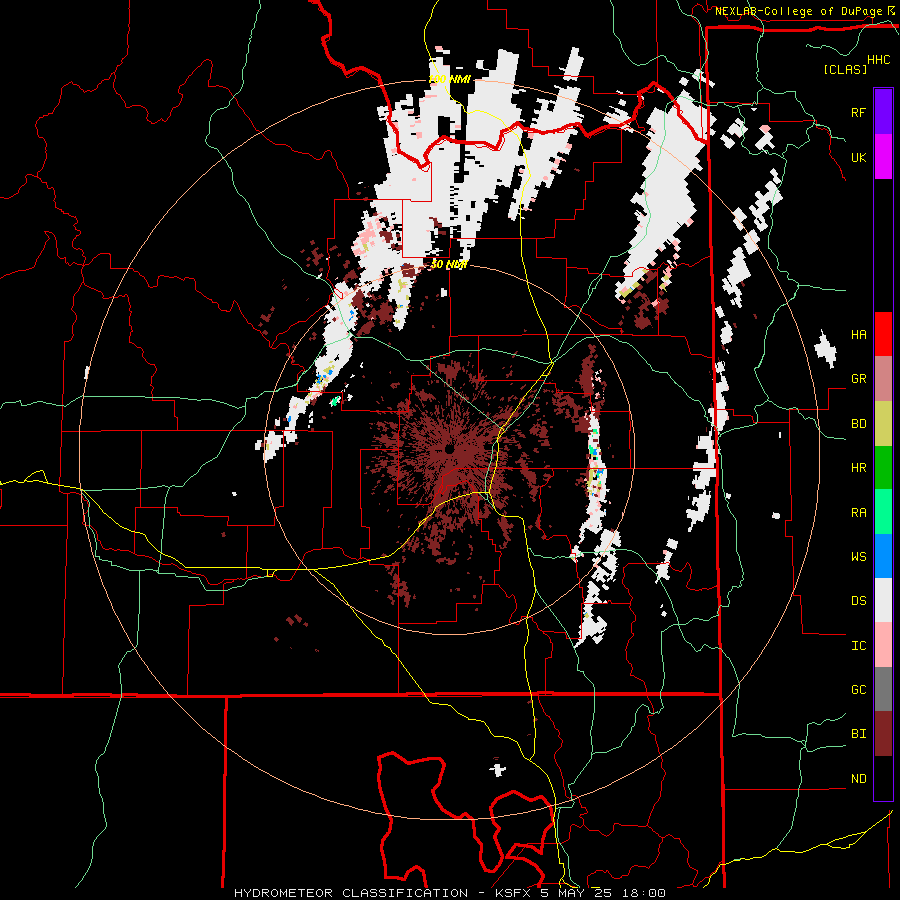The width and height of the screenshot is (900, 900).
Task: Click the HA legend label
Action: 858,334
